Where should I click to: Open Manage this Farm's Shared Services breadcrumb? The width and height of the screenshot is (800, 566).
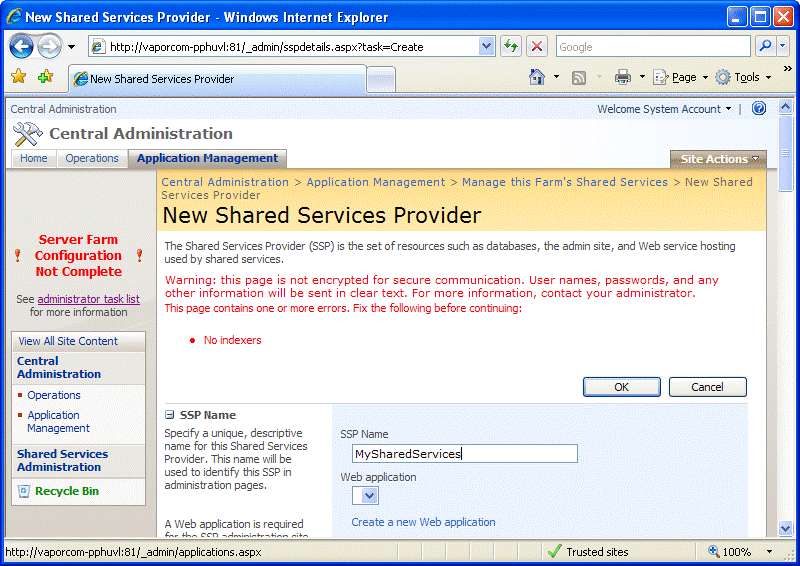tap(565, 182)
